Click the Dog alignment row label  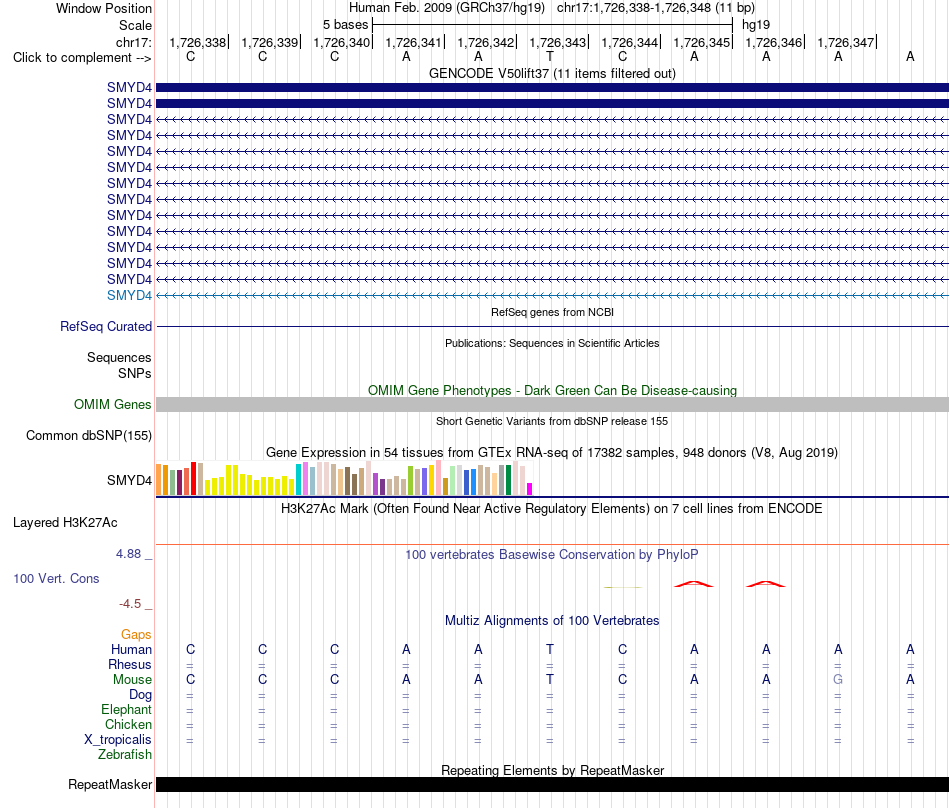(140, 695)
